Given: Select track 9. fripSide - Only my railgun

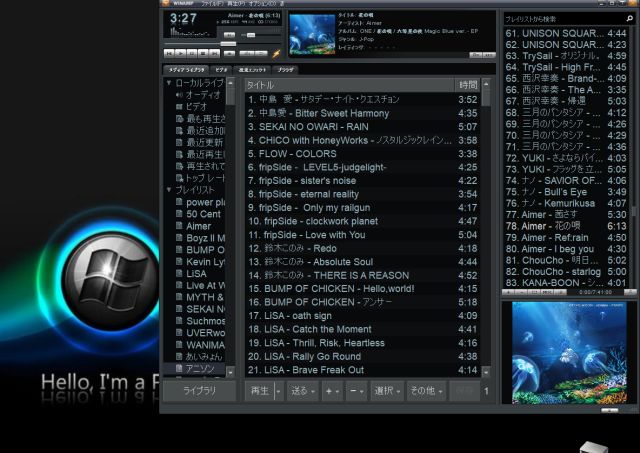Looking at the screenshot, I should coord(362,208).
